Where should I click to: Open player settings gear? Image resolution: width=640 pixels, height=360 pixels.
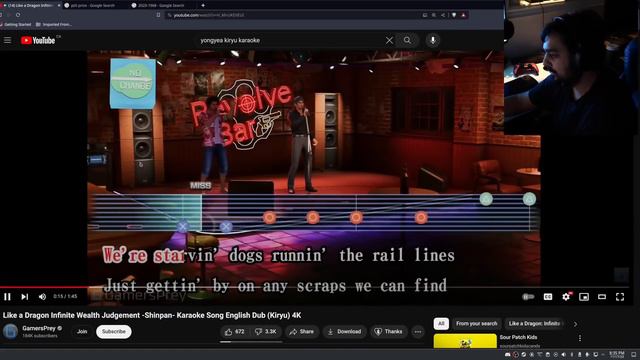pyautogui.click(x=566, y=297)
